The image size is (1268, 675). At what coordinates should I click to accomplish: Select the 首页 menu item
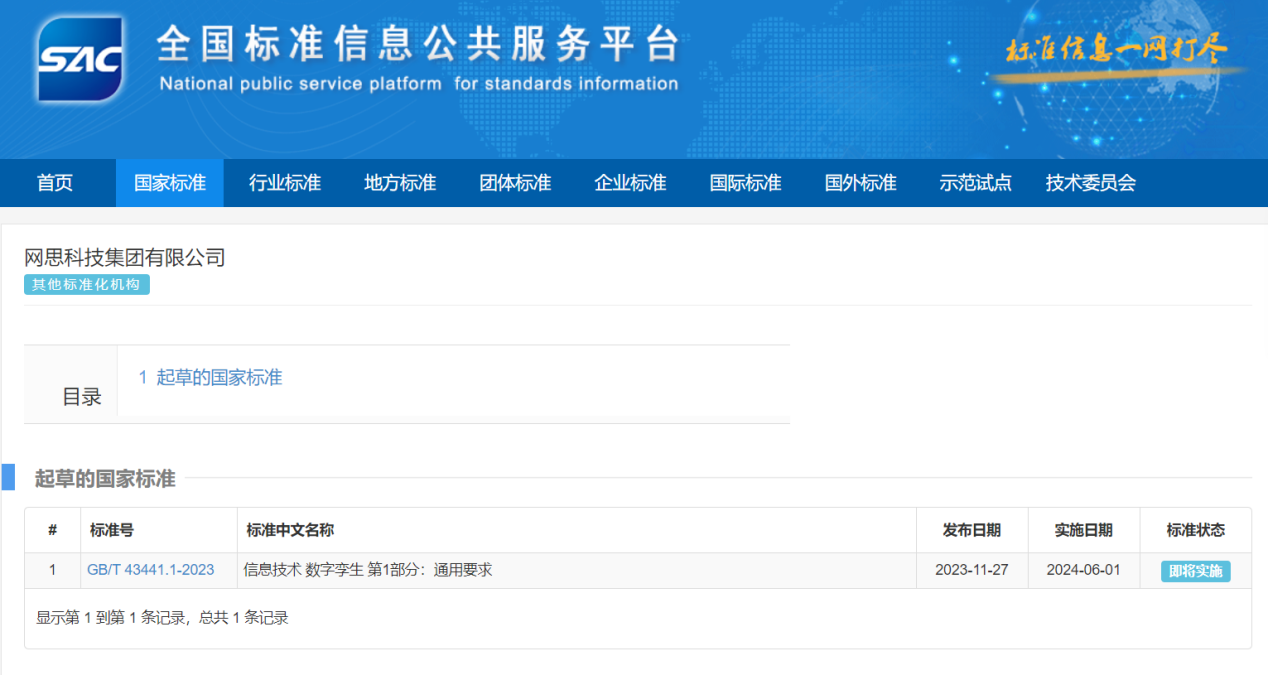coord(54,182)
